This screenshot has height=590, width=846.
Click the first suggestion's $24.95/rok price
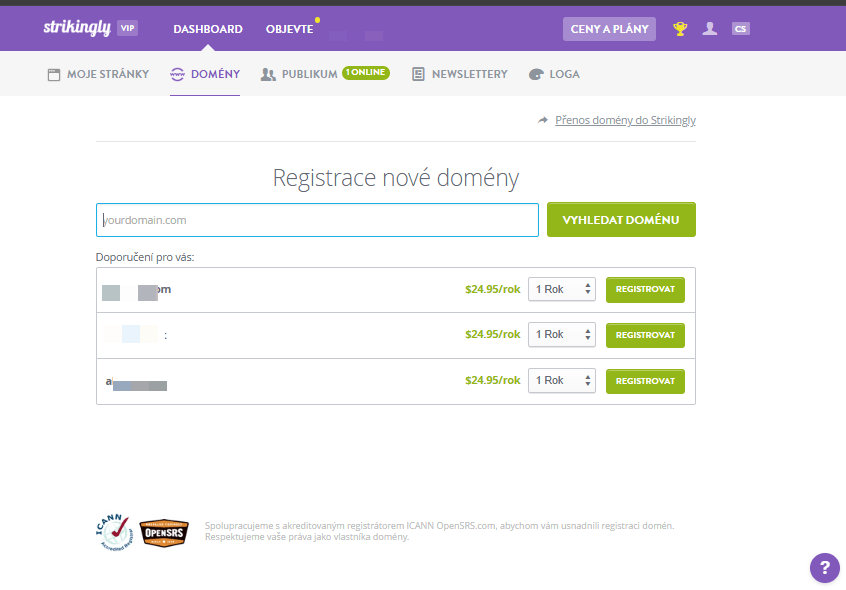493,289
